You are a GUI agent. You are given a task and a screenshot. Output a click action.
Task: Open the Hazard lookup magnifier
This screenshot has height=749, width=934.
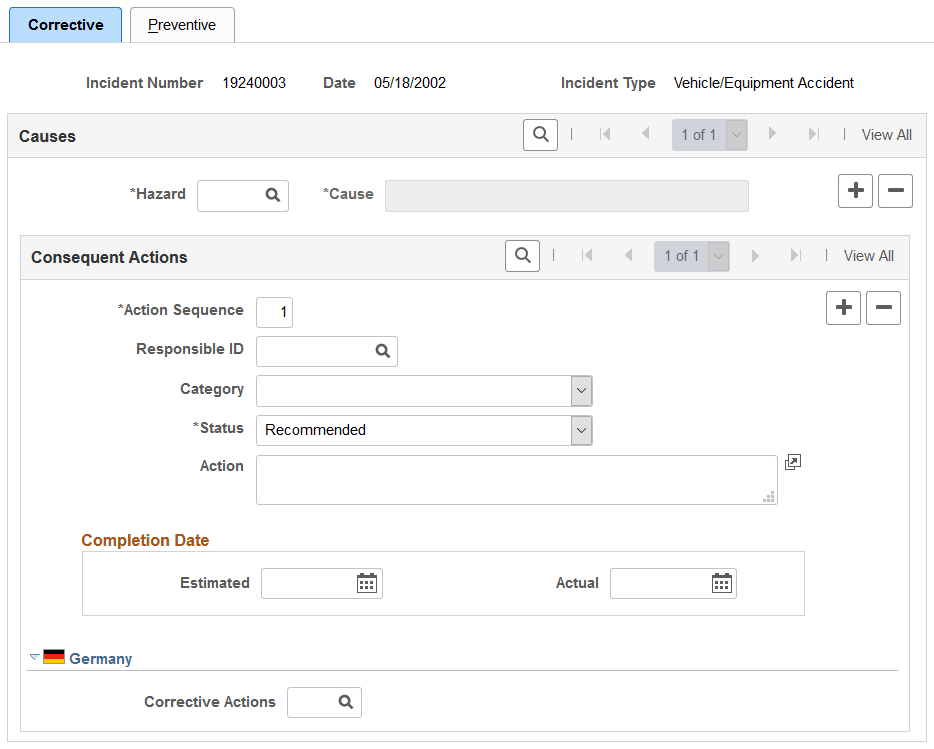273,195
